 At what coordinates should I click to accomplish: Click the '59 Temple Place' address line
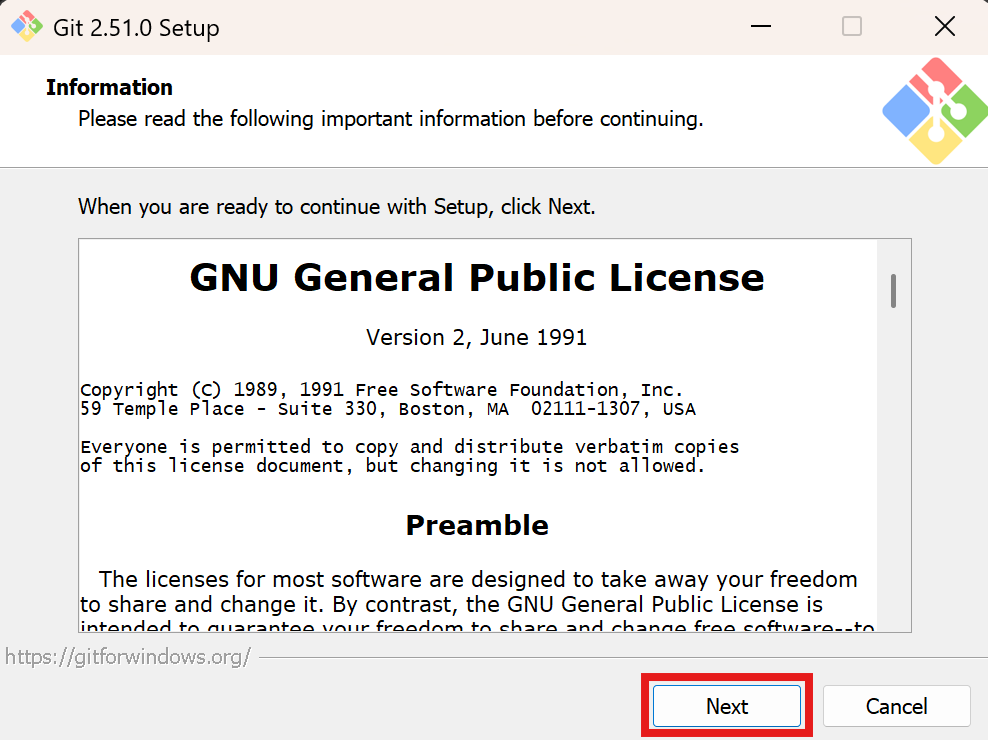tap(388, 409)
